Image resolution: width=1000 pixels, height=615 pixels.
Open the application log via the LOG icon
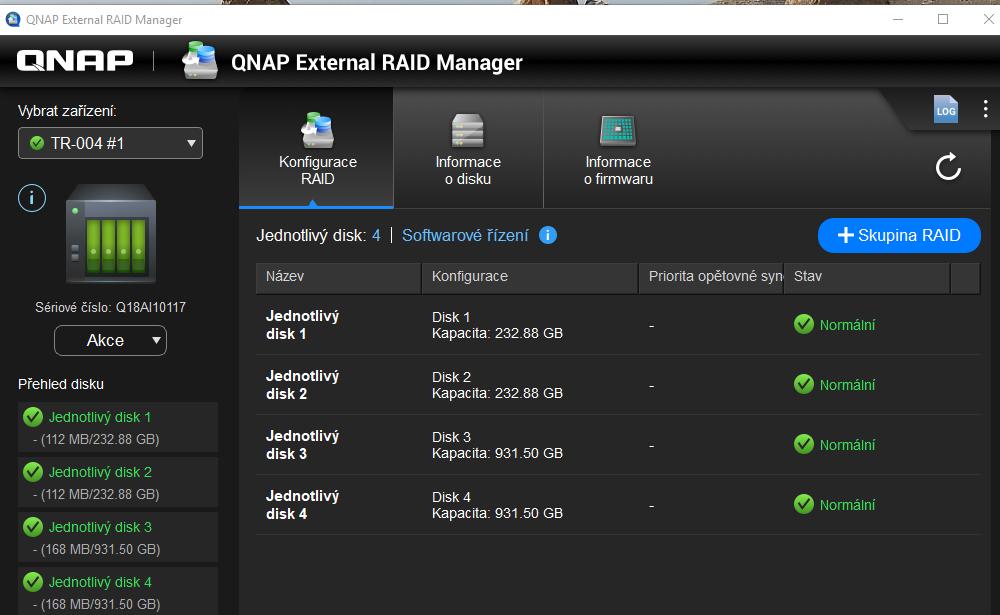(x=946, y=110)
